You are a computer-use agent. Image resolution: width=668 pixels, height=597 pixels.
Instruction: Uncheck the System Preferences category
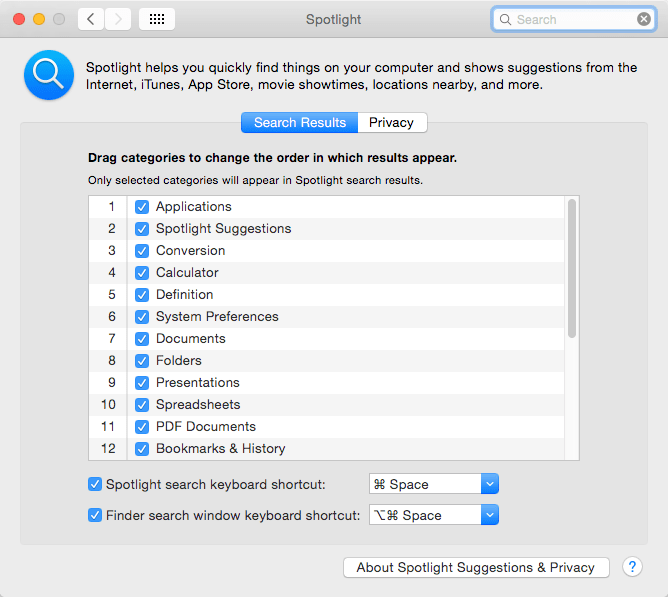point(142,317)
